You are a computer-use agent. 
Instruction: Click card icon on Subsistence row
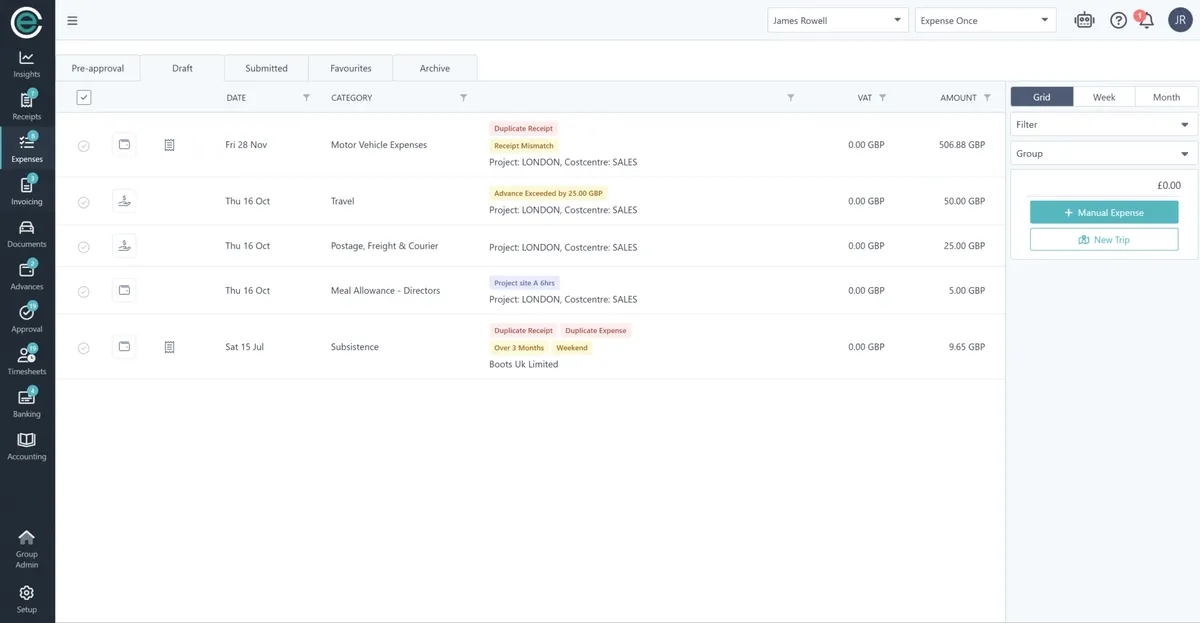[124, 347]
